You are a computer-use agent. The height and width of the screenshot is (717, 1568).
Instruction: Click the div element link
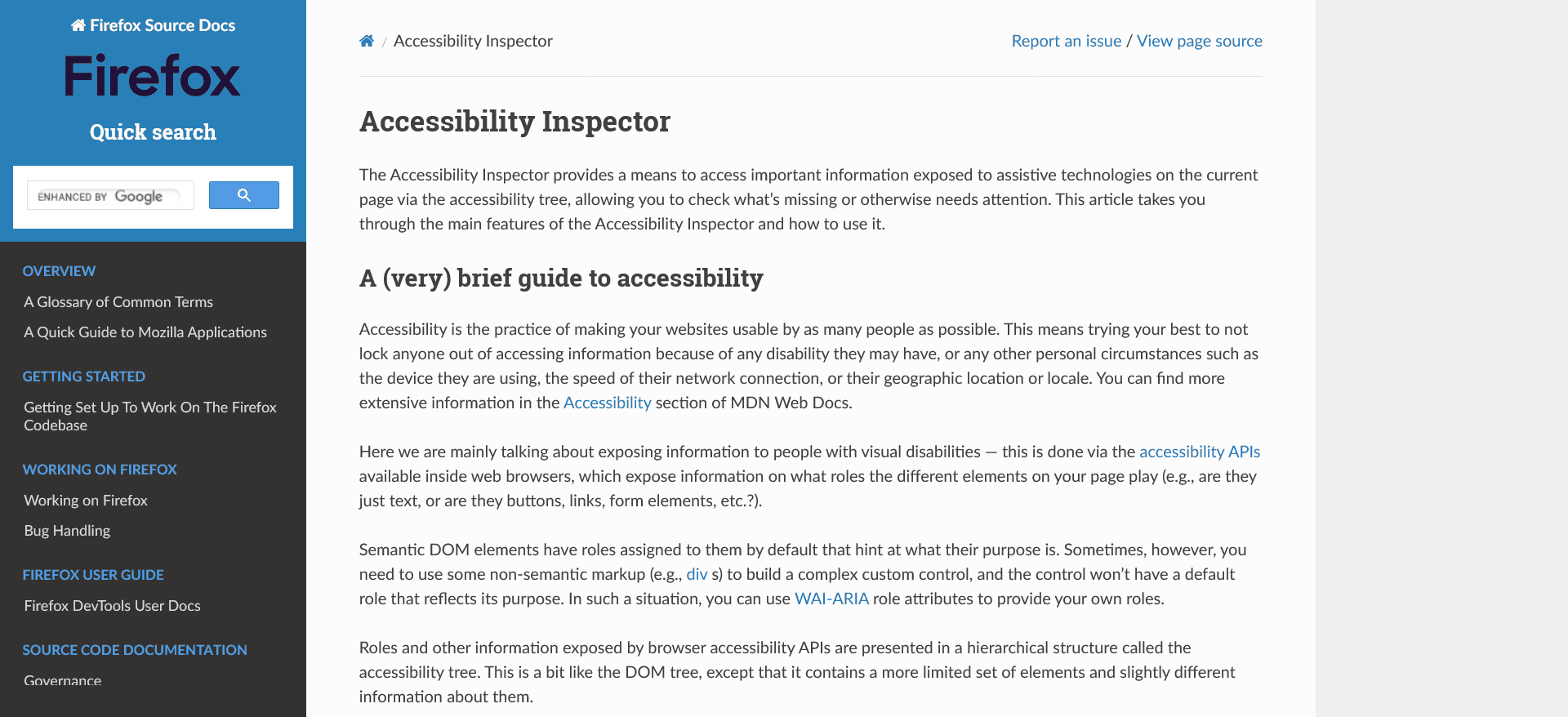696,574
